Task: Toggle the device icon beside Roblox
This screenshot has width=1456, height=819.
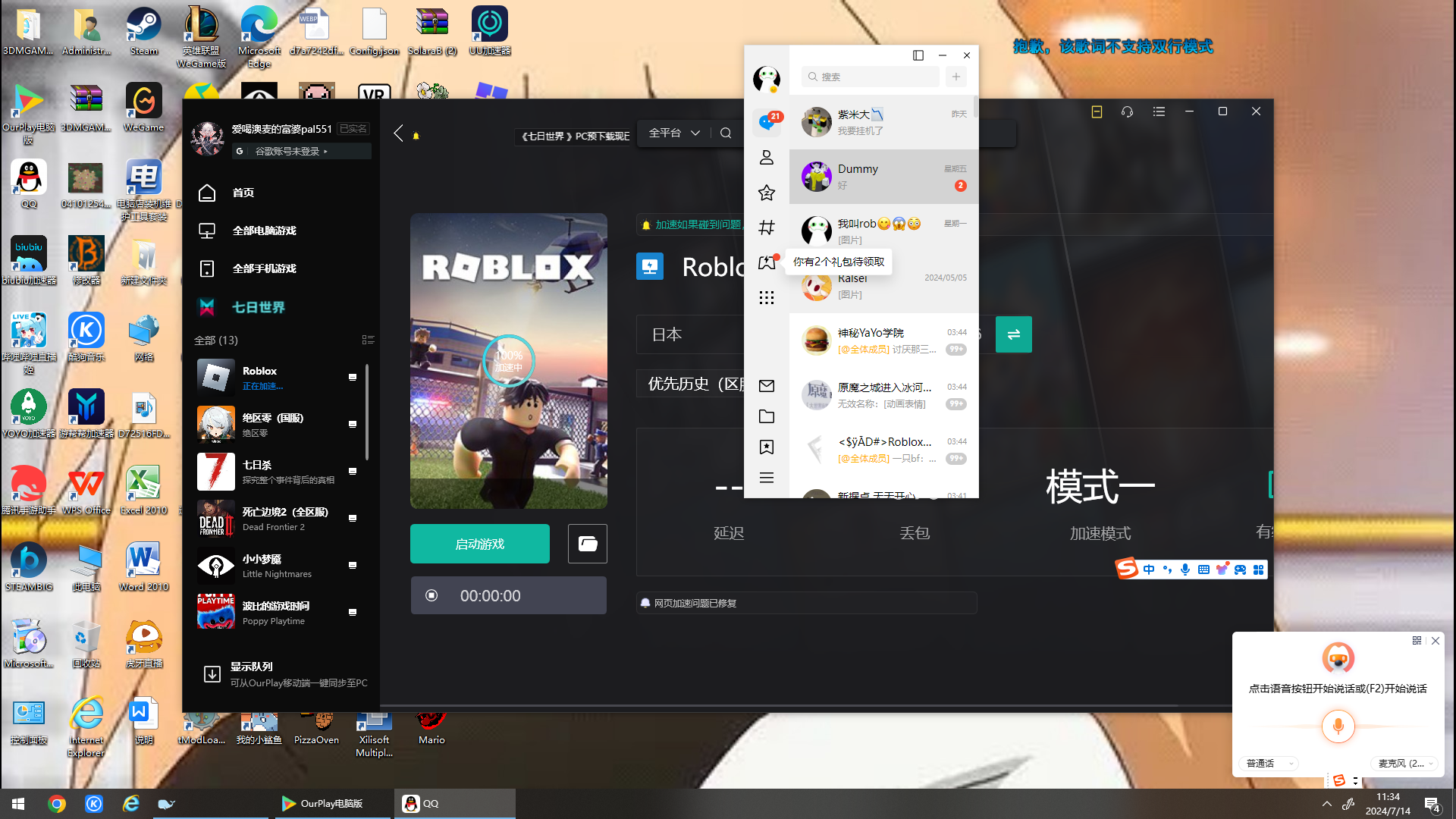Action: (353, 377)
